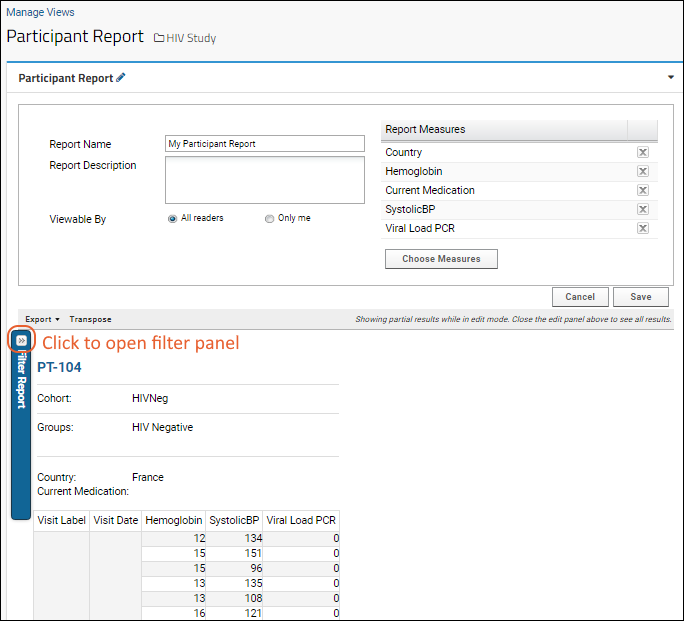Click the partial results notice text
The height and width of the screenshot is (621, 684).
[x=513, y=319]
